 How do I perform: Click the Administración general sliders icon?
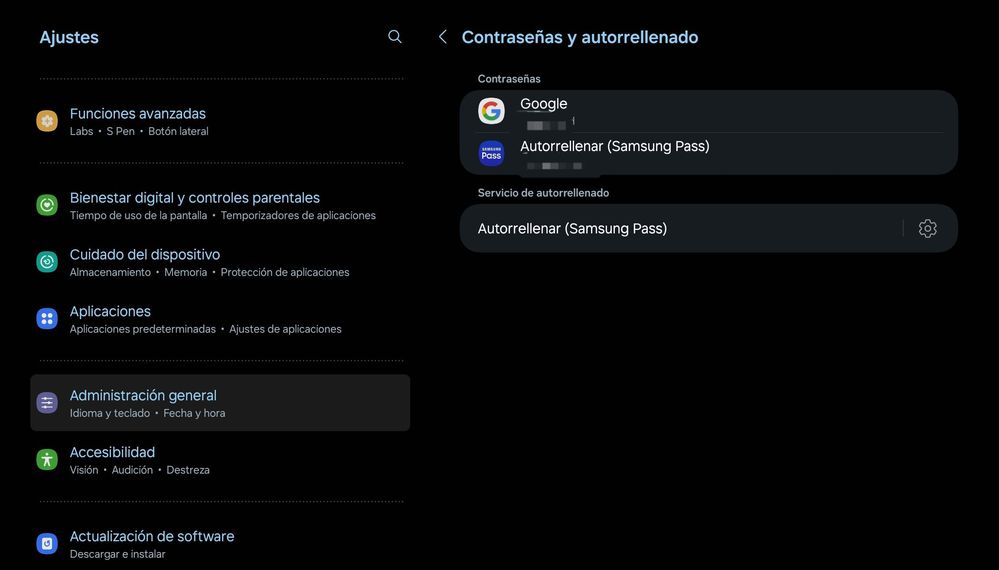pyautogui.click(x=47, y=403)
